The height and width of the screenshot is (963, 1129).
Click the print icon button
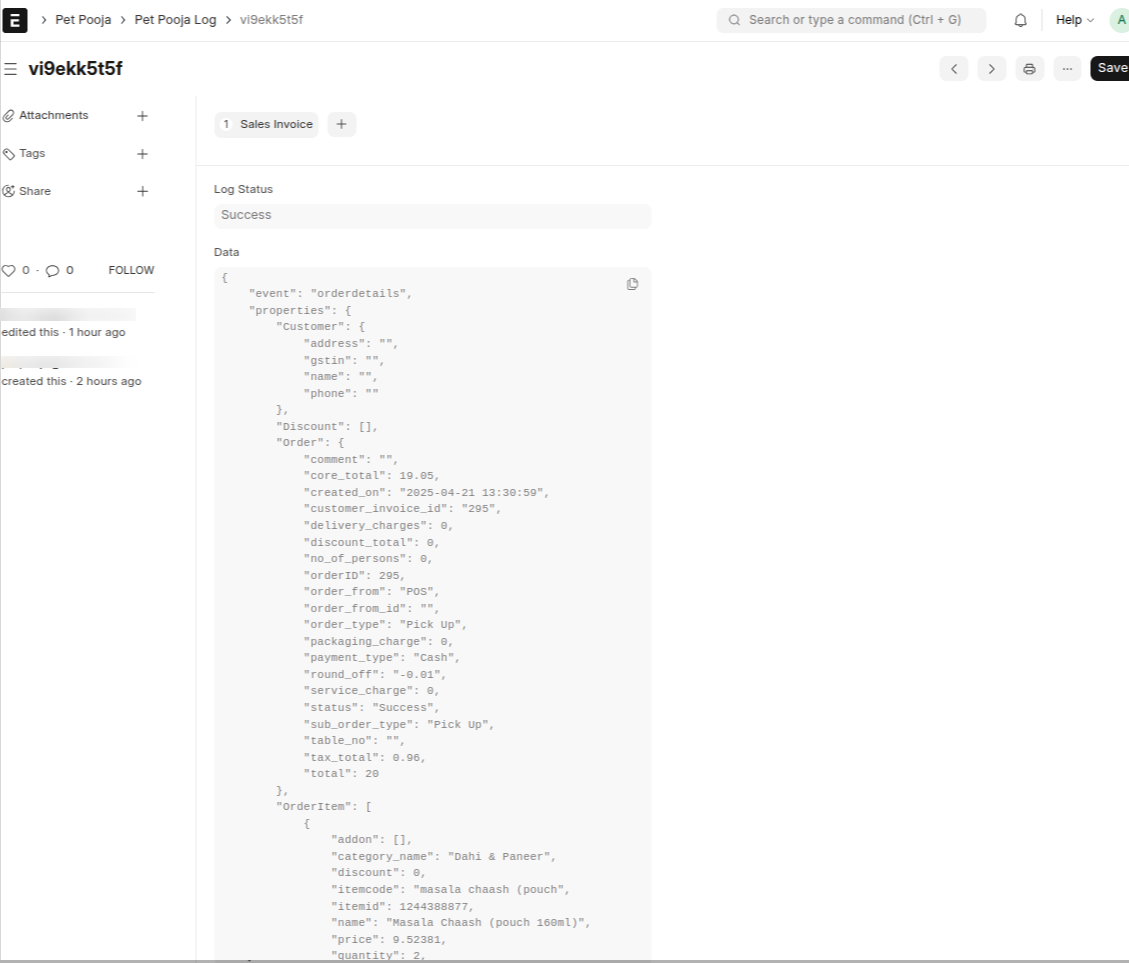pyautogui.click(x=1030, y=68)
